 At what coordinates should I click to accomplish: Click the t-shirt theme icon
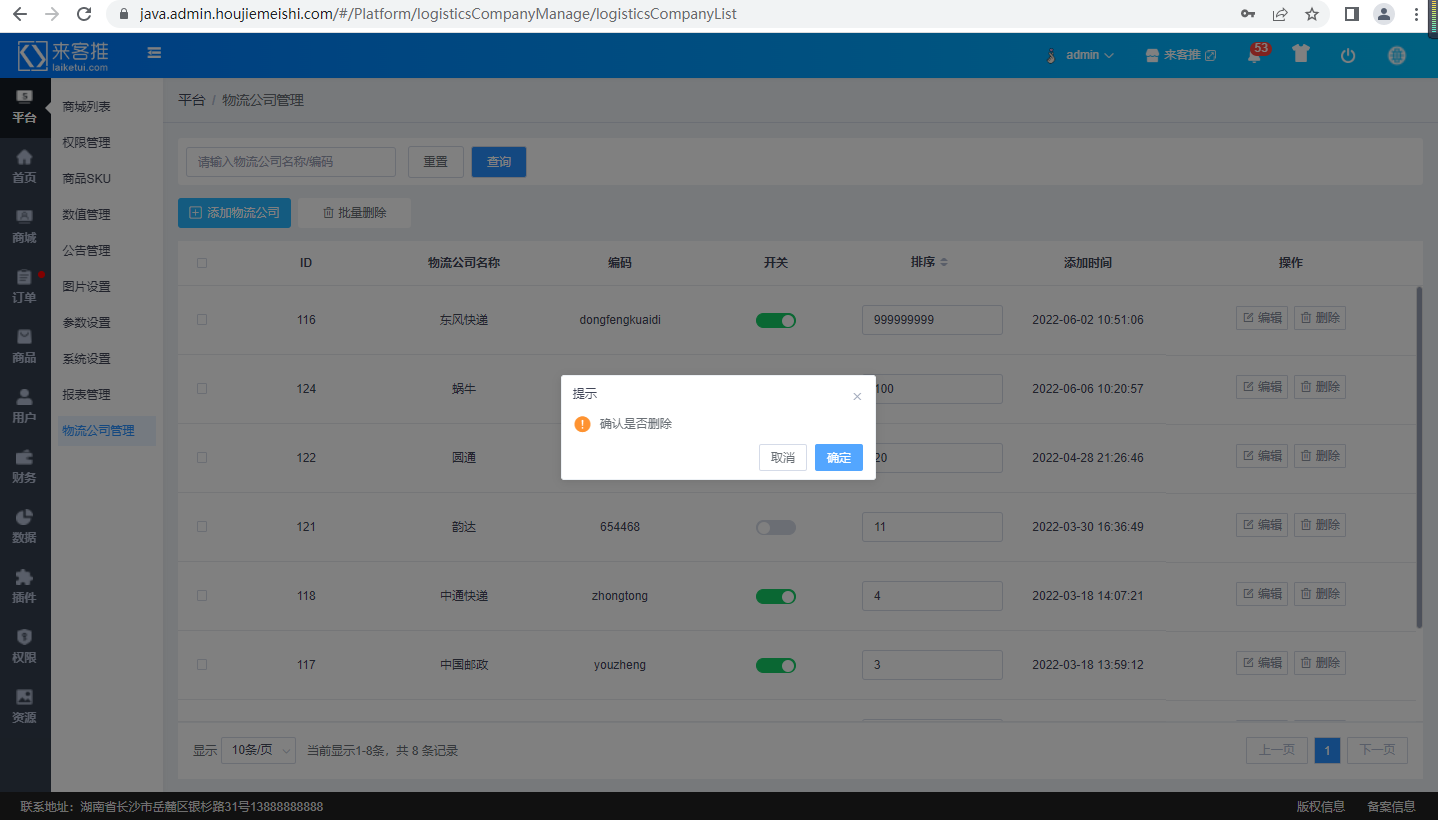pyautogui.click(x=1300, y=54)
